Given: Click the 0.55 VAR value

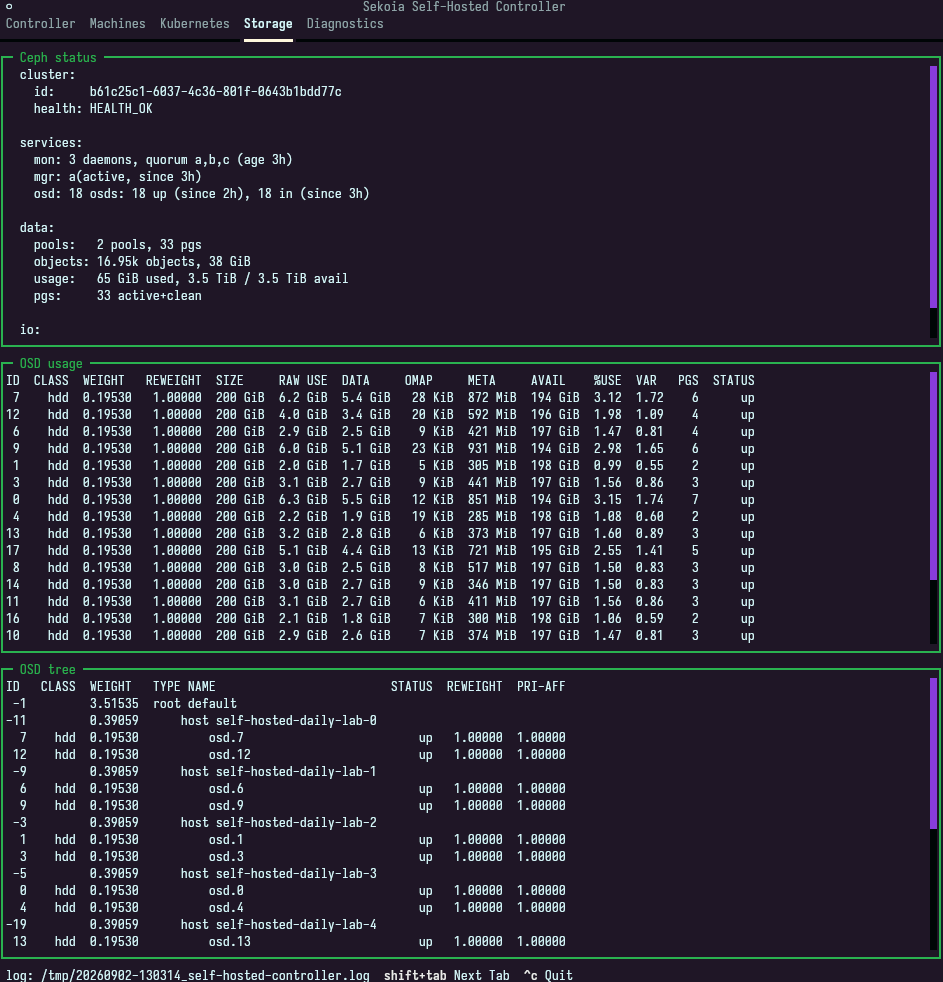Looking at the screenshot, I should tap(649, 466).
